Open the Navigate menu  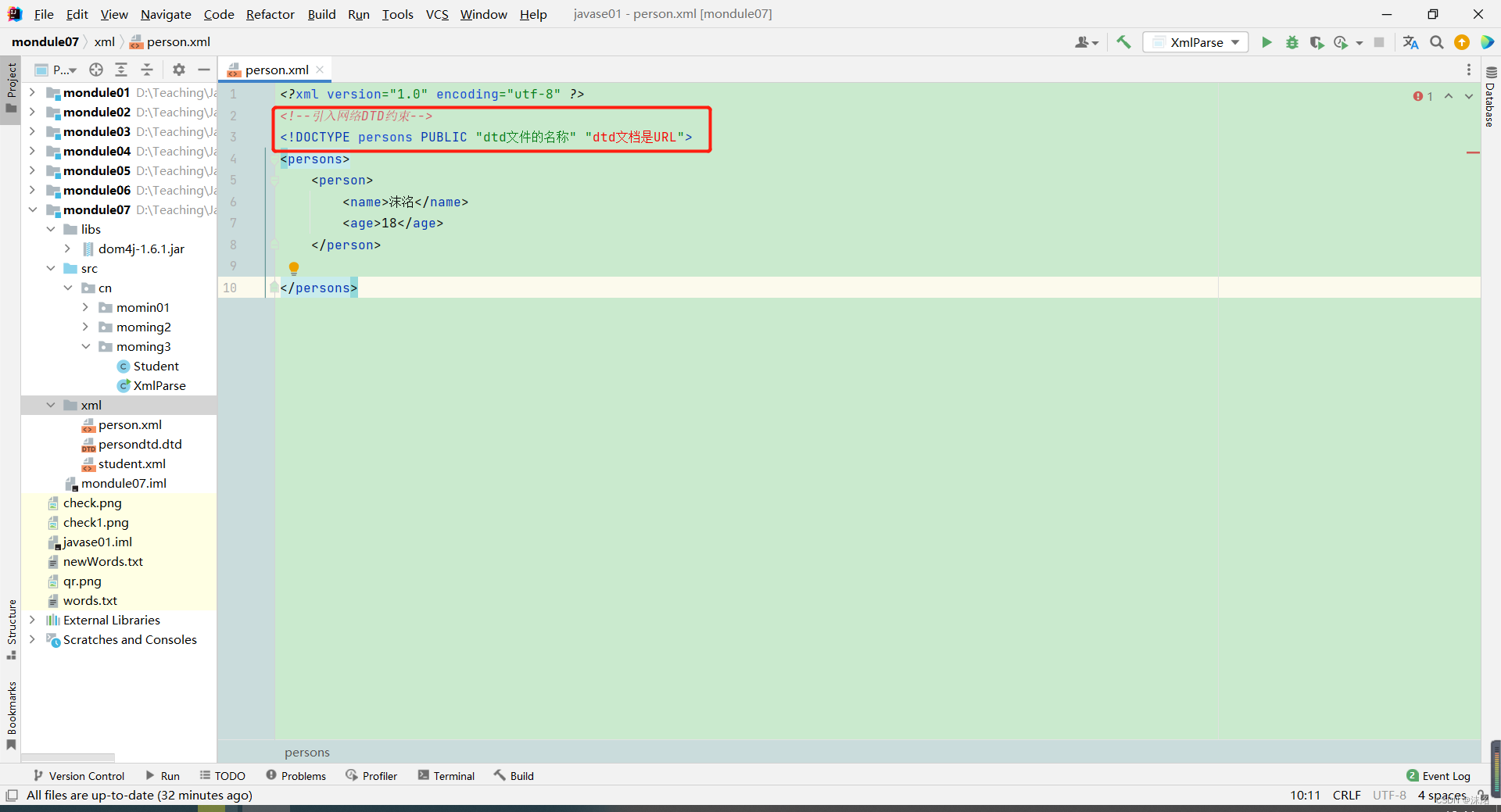tap(166, 14)
